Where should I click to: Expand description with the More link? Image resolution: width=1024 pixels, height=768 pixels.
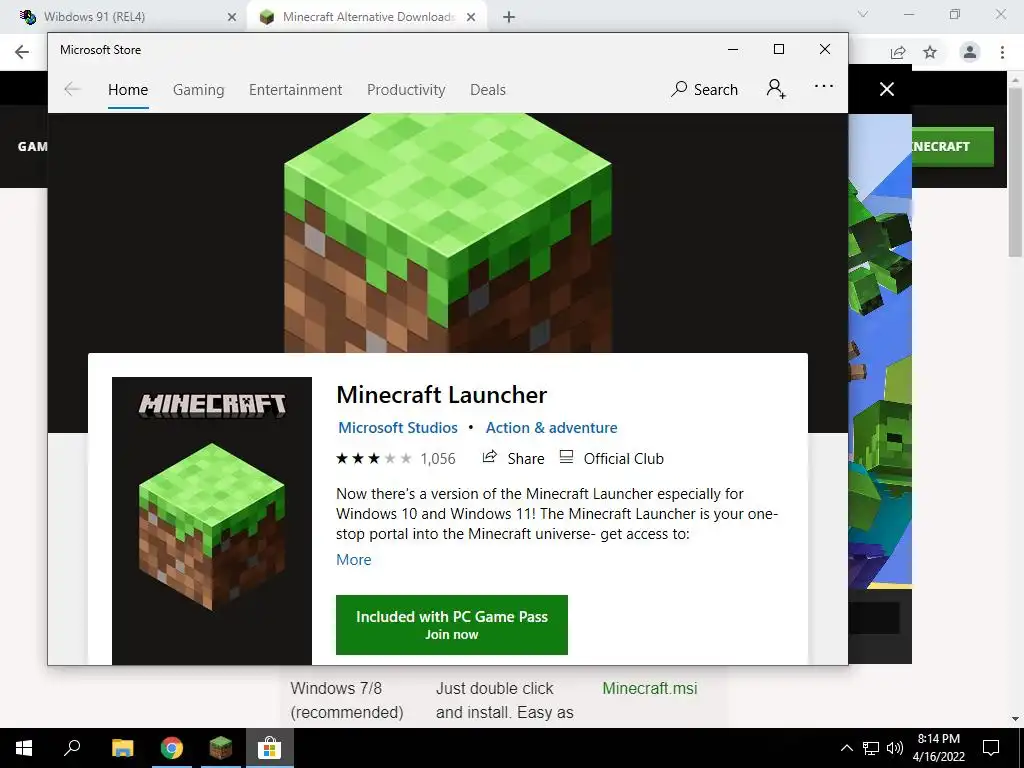pos(353,560)
